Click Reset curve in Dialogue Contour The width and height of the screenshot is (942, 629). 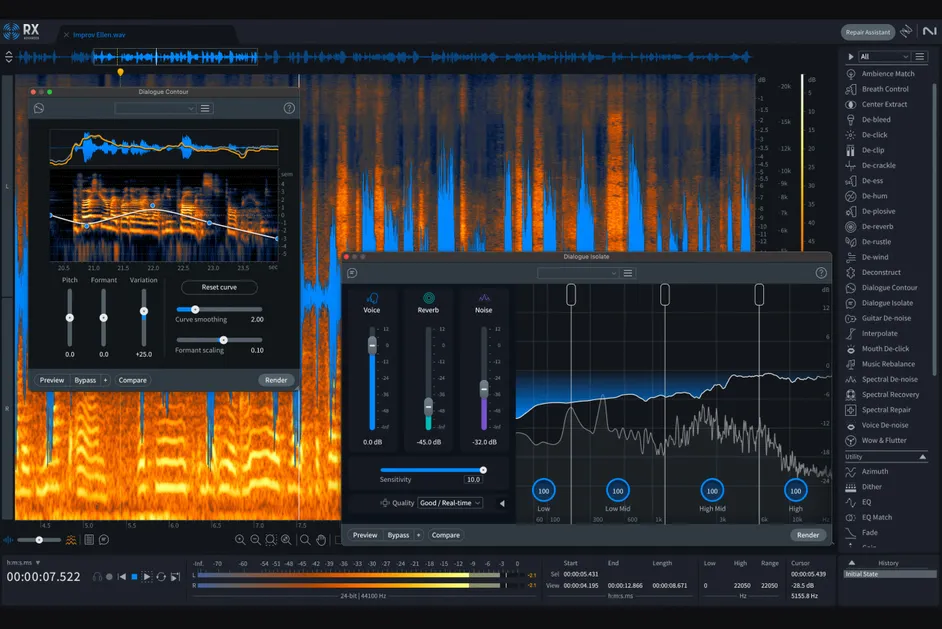pyautogui.click(x=219, y=287)
